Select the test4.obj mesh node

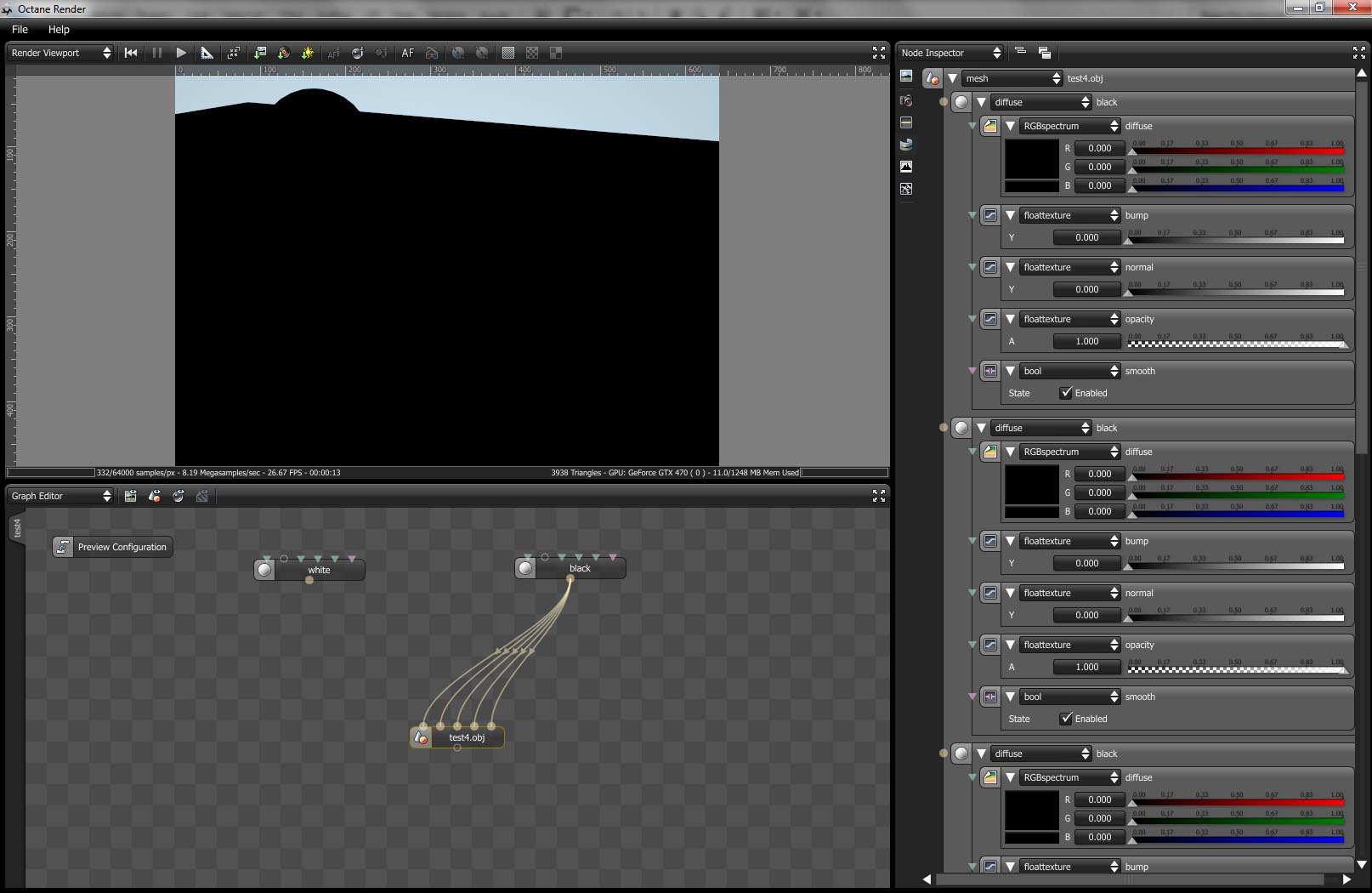pos(457,737)
